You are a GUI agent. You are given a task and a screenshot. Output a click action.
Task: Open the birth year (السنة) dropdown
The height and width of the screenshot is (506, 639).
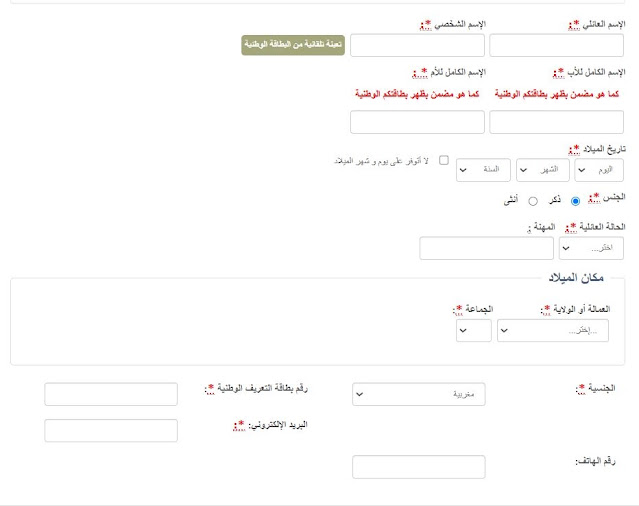pos(484,171)
